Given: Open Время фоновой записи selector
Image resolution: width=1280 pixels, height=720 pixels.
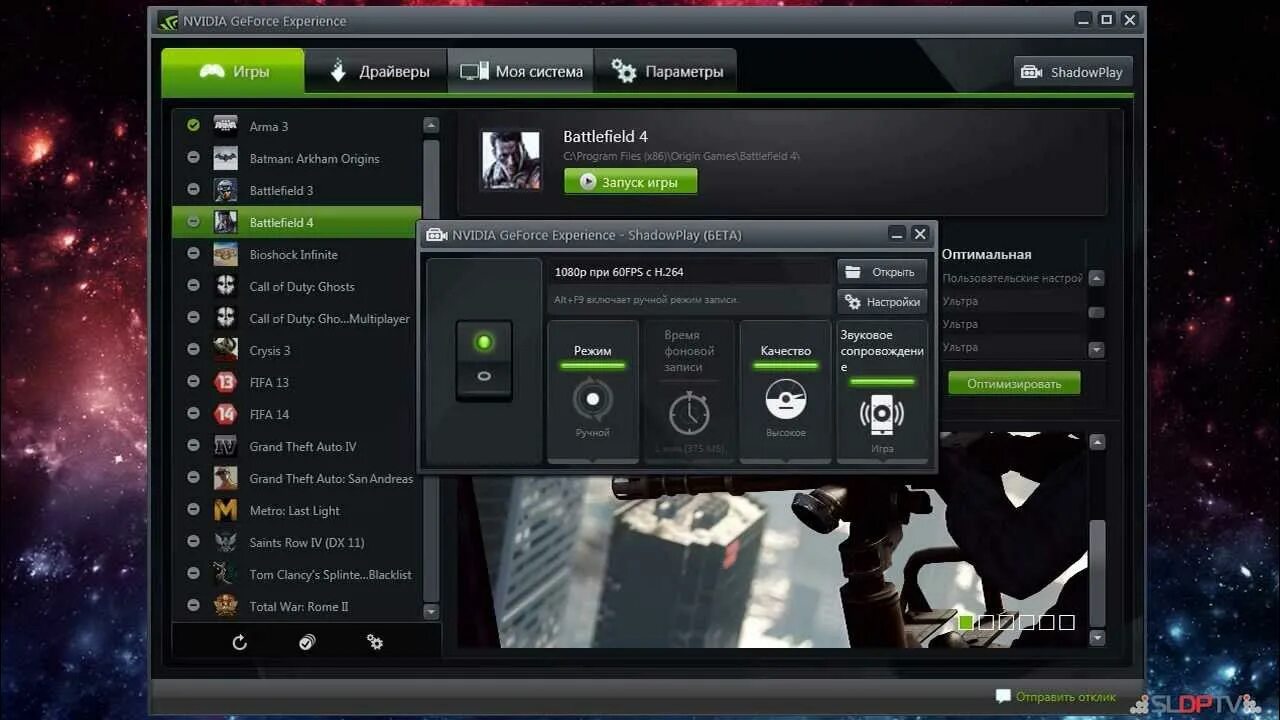Looking at the screenshot, I should click(x=689, y=391).
